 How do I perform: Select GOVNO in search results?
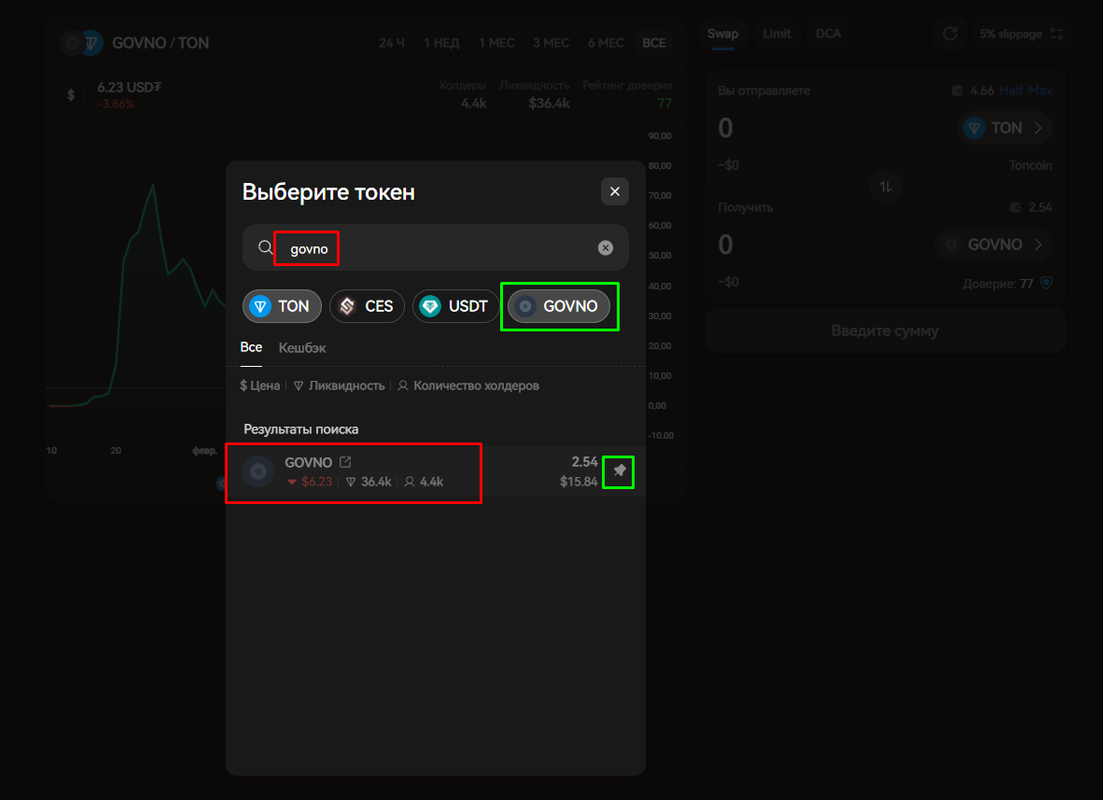435,471
